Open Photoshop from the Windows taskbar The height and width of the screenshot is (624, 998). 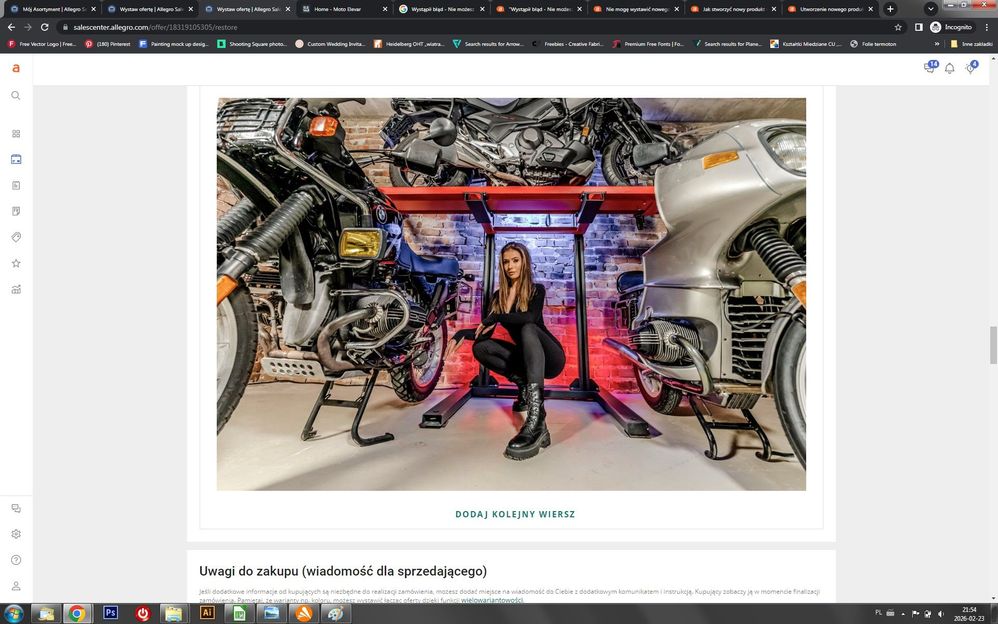[110, 613]
